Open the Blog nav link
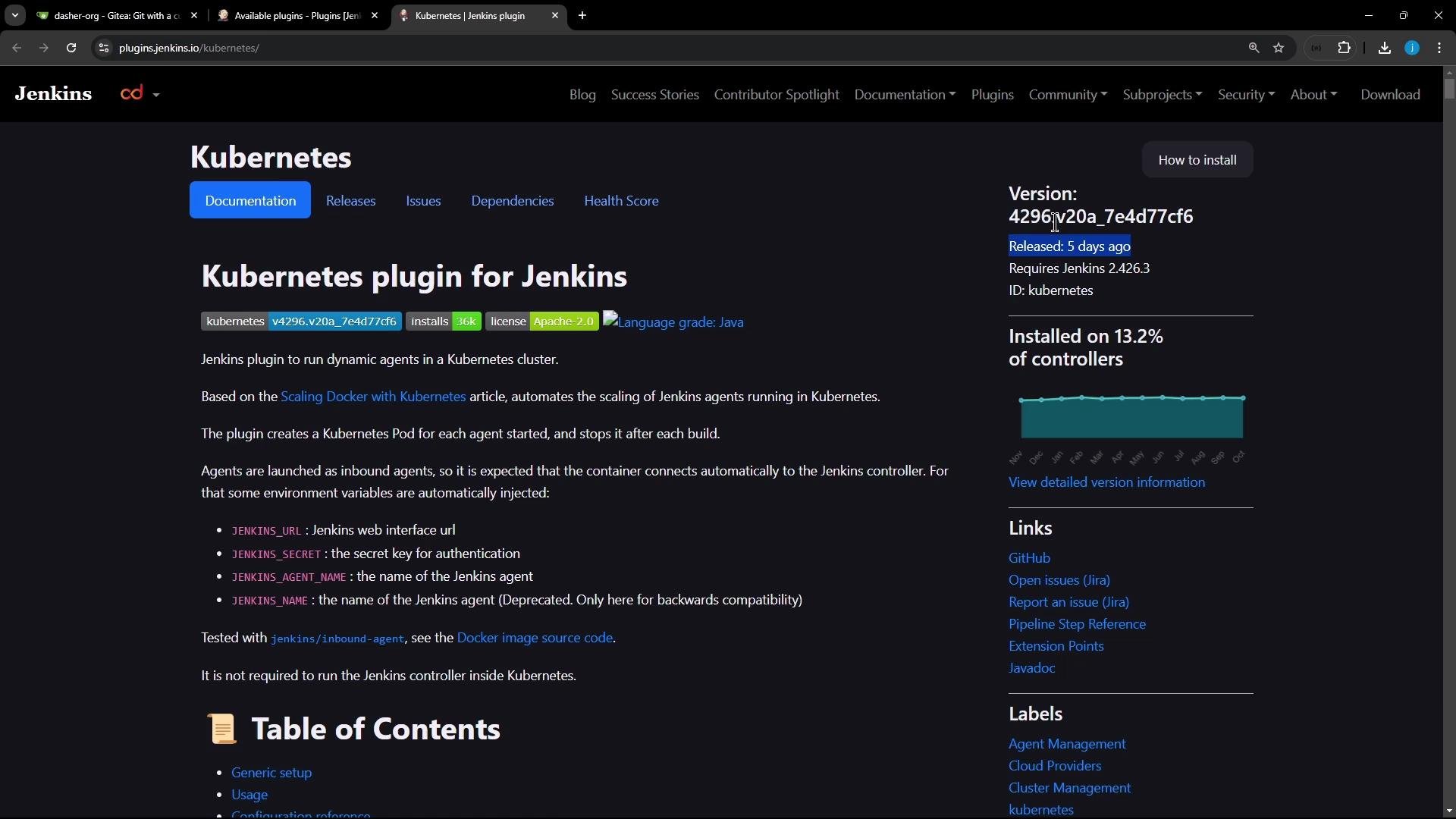The height and width of the screenshot is (819, 1456). 582,95
